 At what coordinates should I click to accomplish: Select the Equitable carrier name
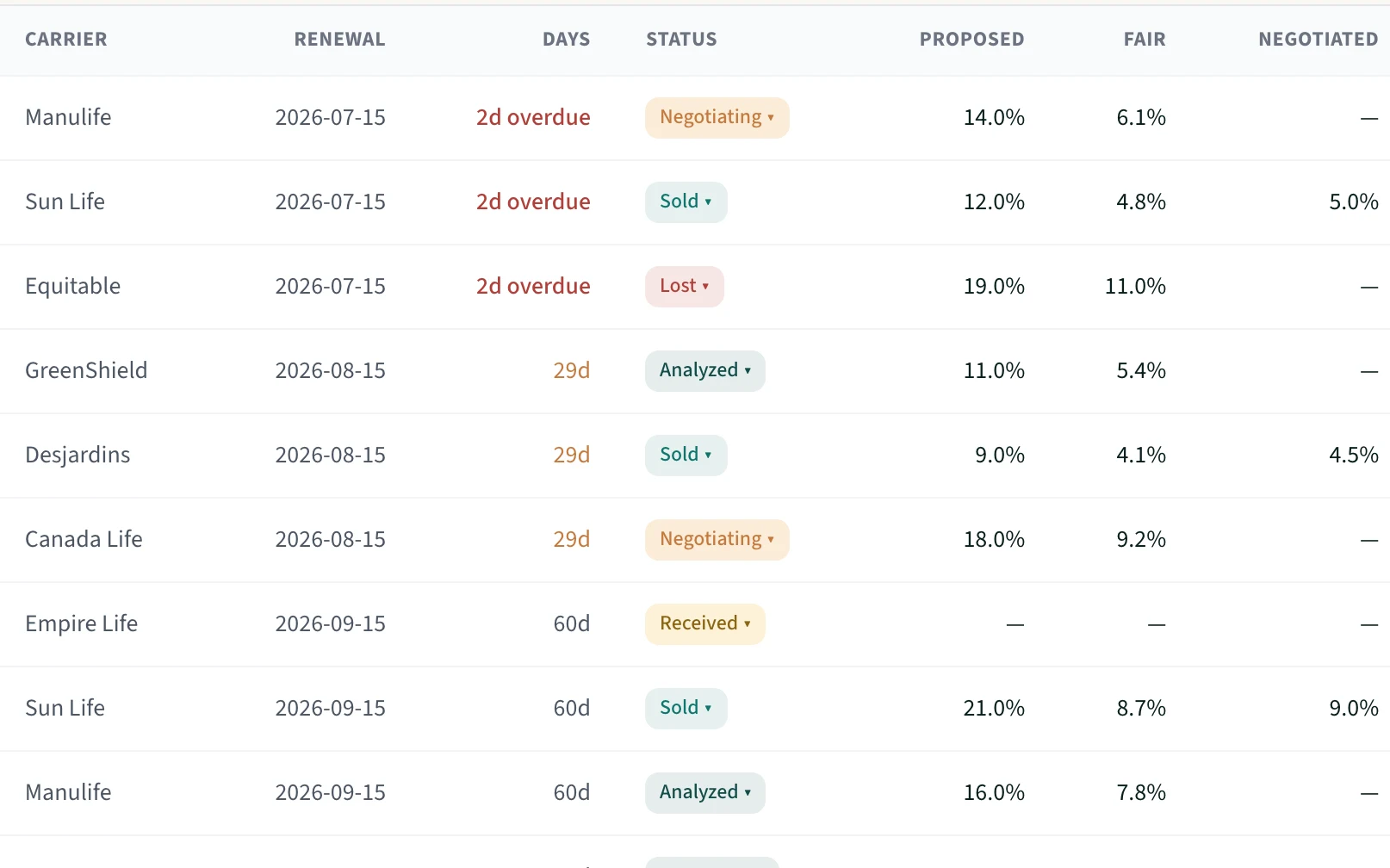pos(73,287)
